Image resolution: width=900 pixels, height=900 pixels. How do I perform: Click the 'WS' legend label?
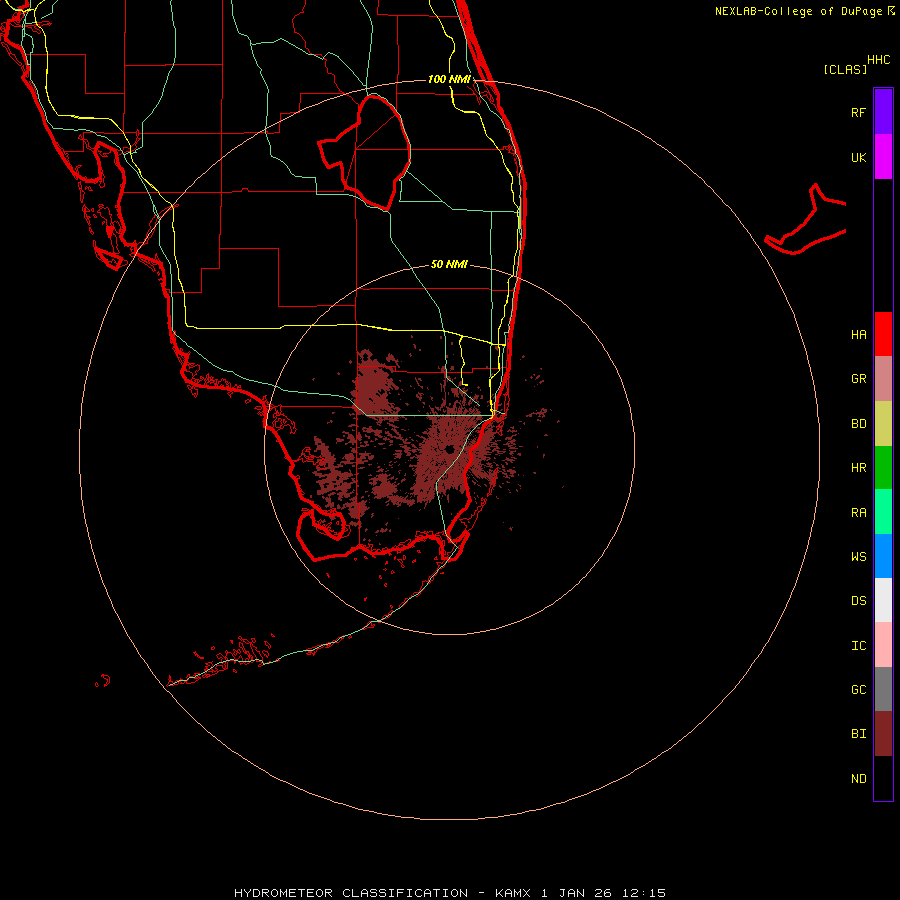(x=858, y=556)
